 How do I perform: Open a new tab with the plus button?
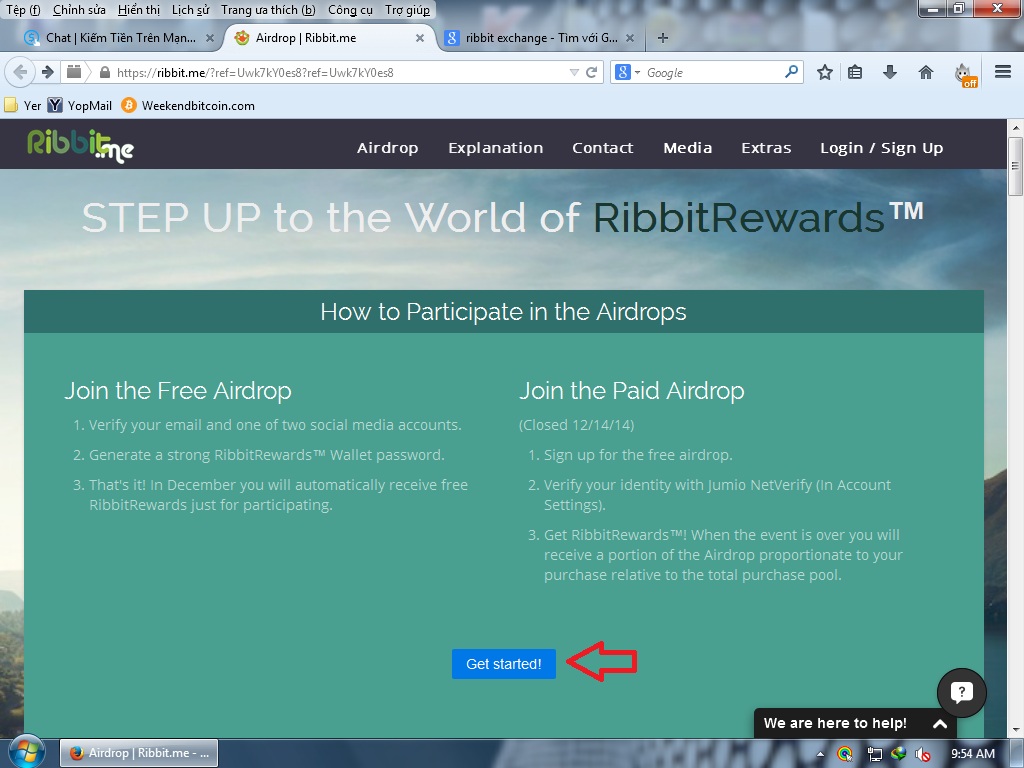[663, 38]
